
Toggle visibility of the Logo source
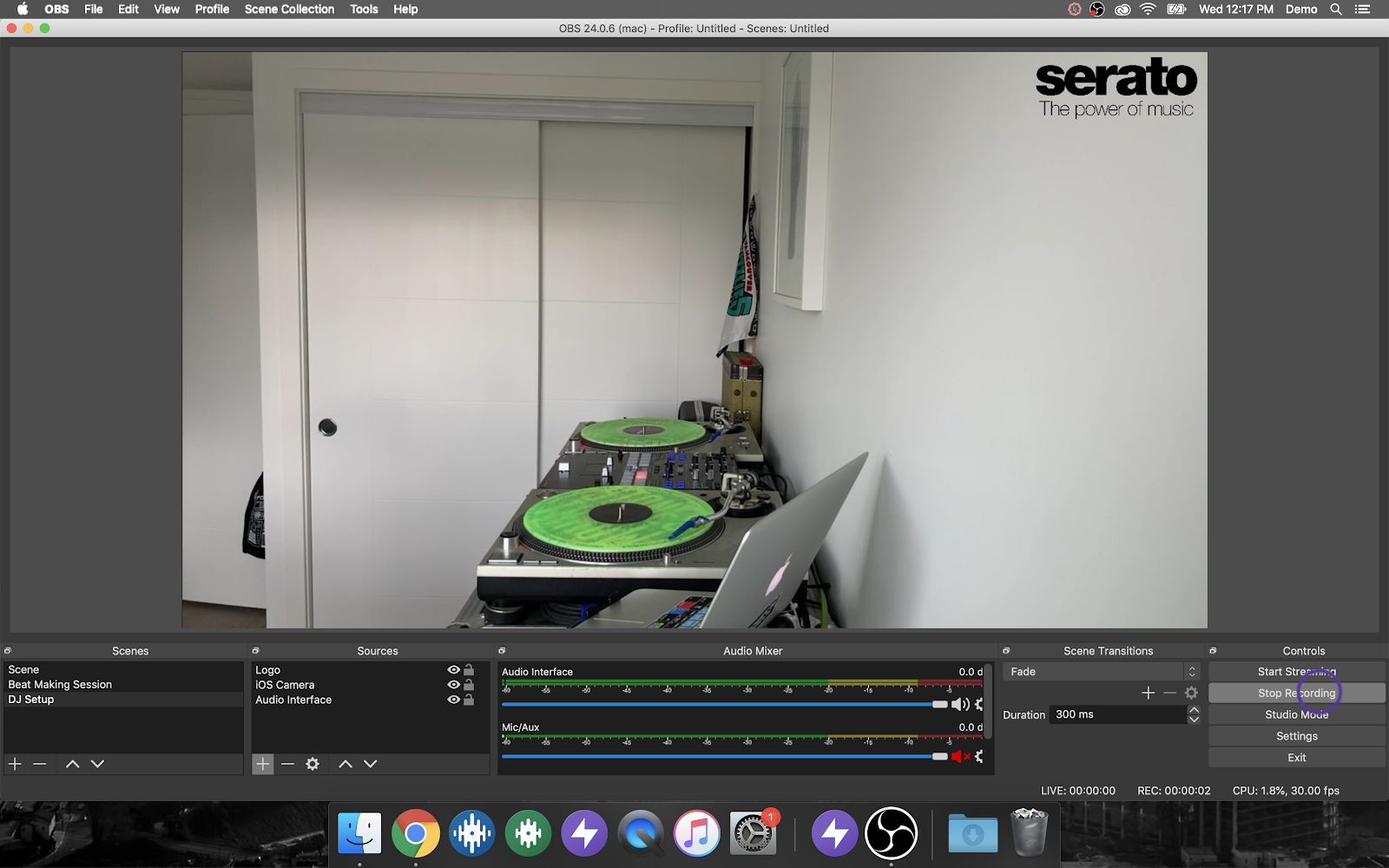[x=453, y=670]
